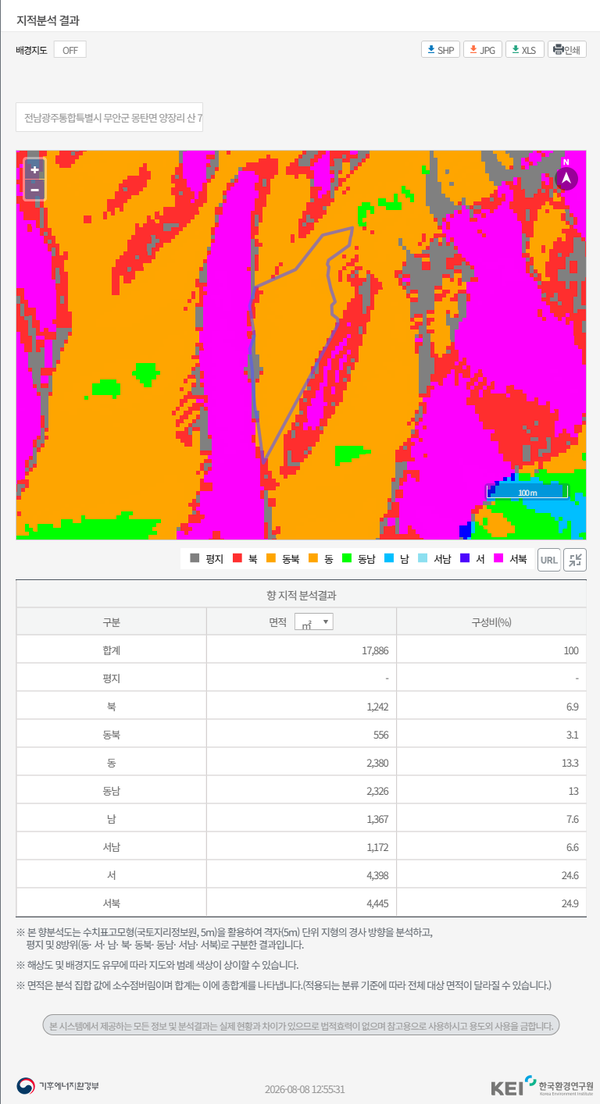Image resolution: width=600 pixels, height=1104 pixels.
Task: Click the 향 지적 분석결과 table title
Action: point(301,595)
